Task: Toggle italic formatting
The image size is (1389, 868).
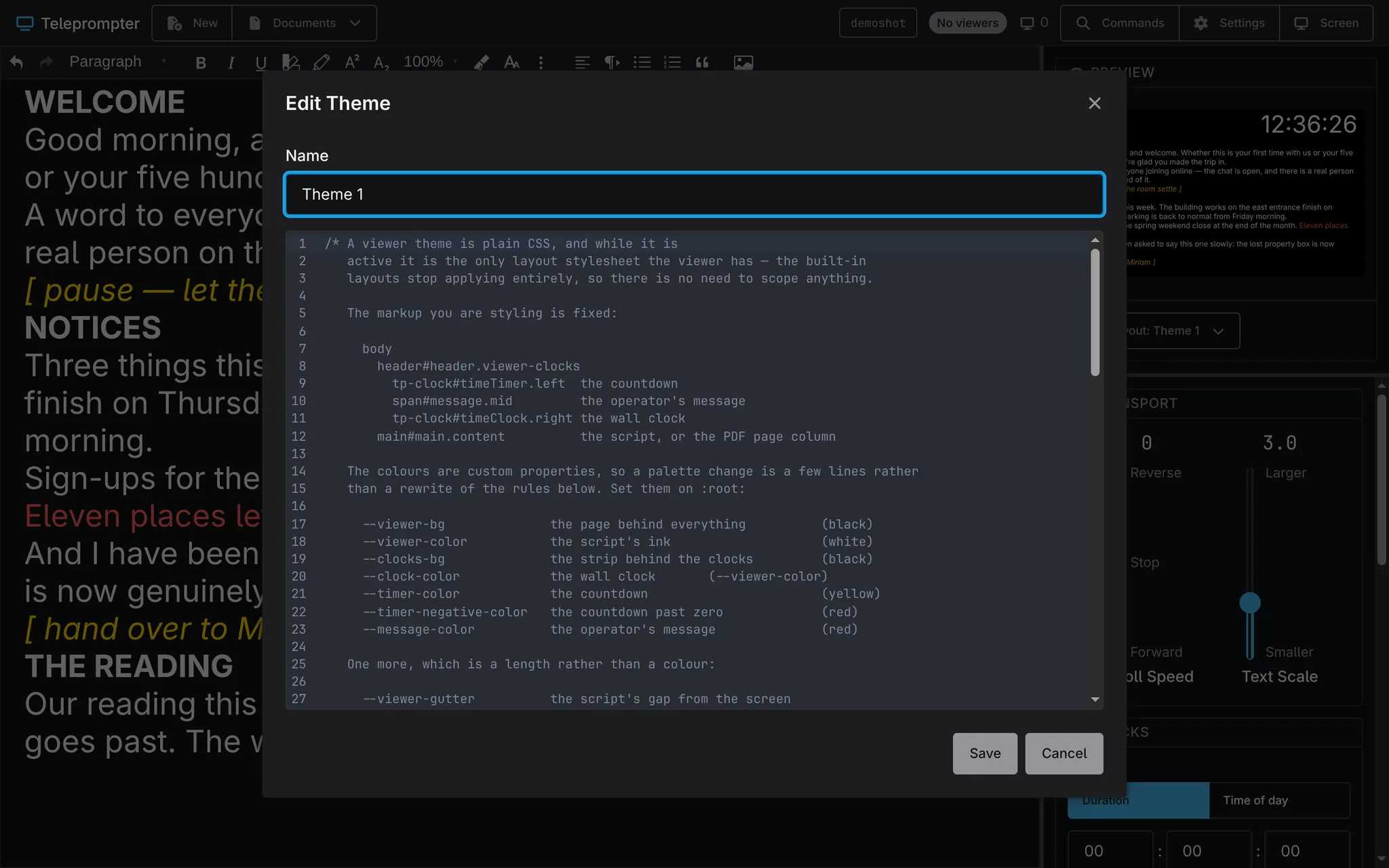Action: [231, 62]
